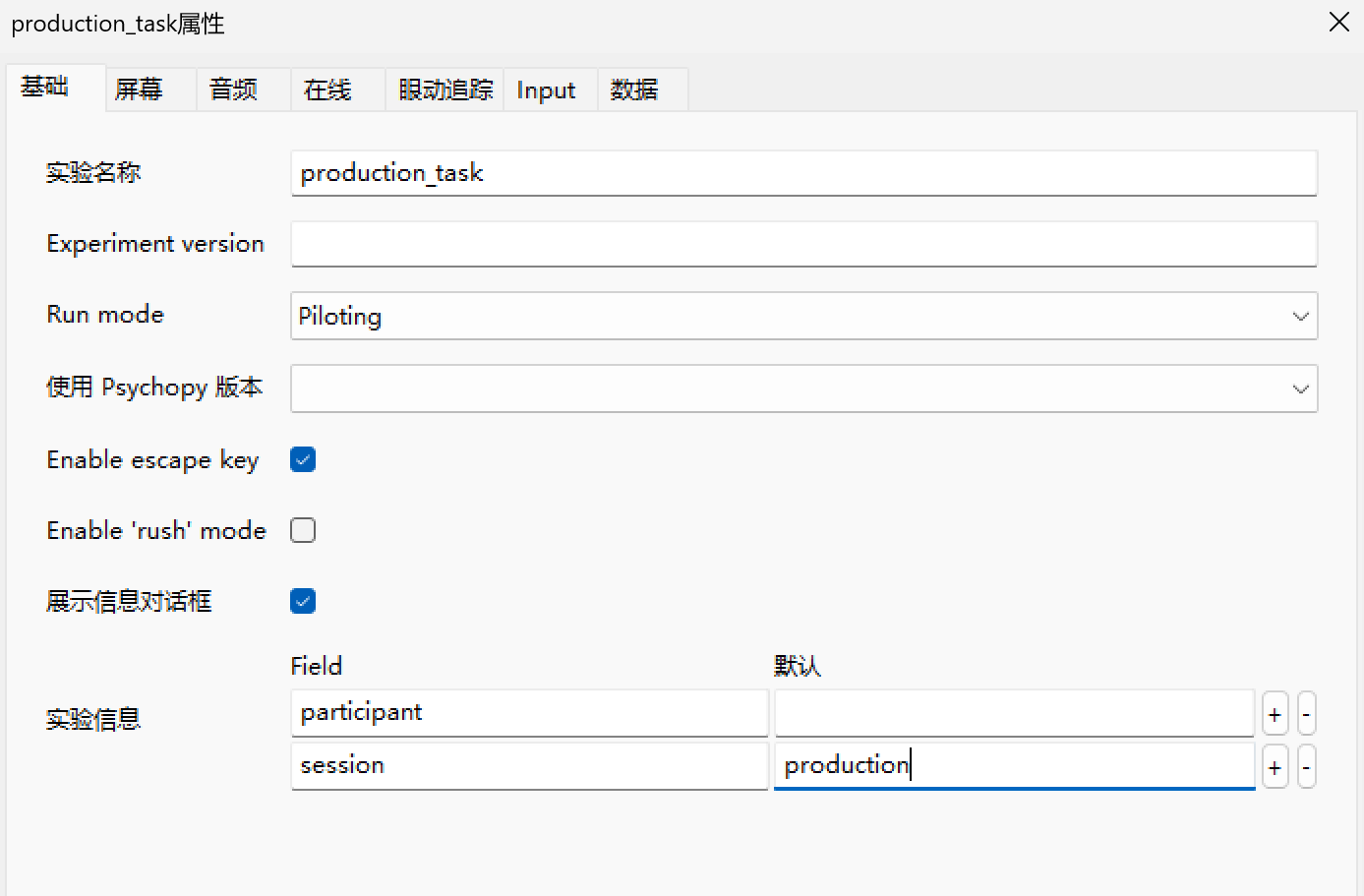Focus the Experiment version input field
This screenshot has width=1364, height=896.
(803, 244)
